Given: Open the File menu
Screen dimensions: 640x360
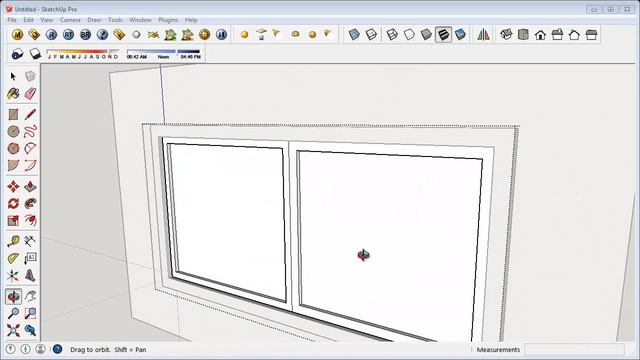Looking at the screenshot, I should pyautogui.click(x=12, y=20).
